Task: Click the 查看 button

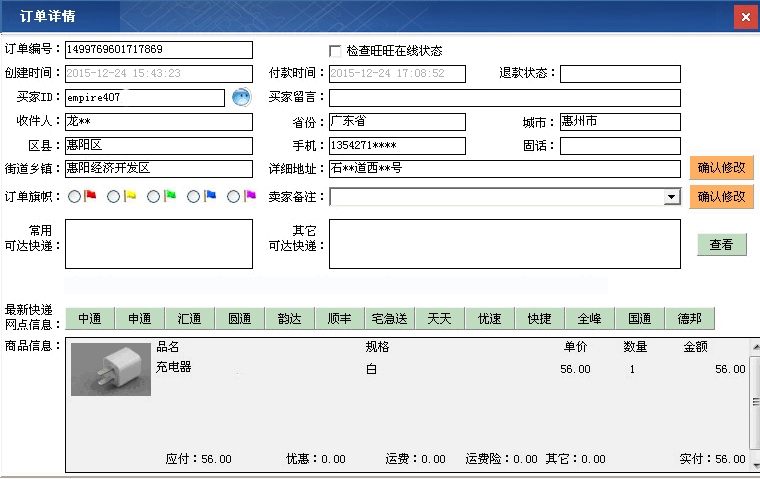Action: click(x=721, y=244)
